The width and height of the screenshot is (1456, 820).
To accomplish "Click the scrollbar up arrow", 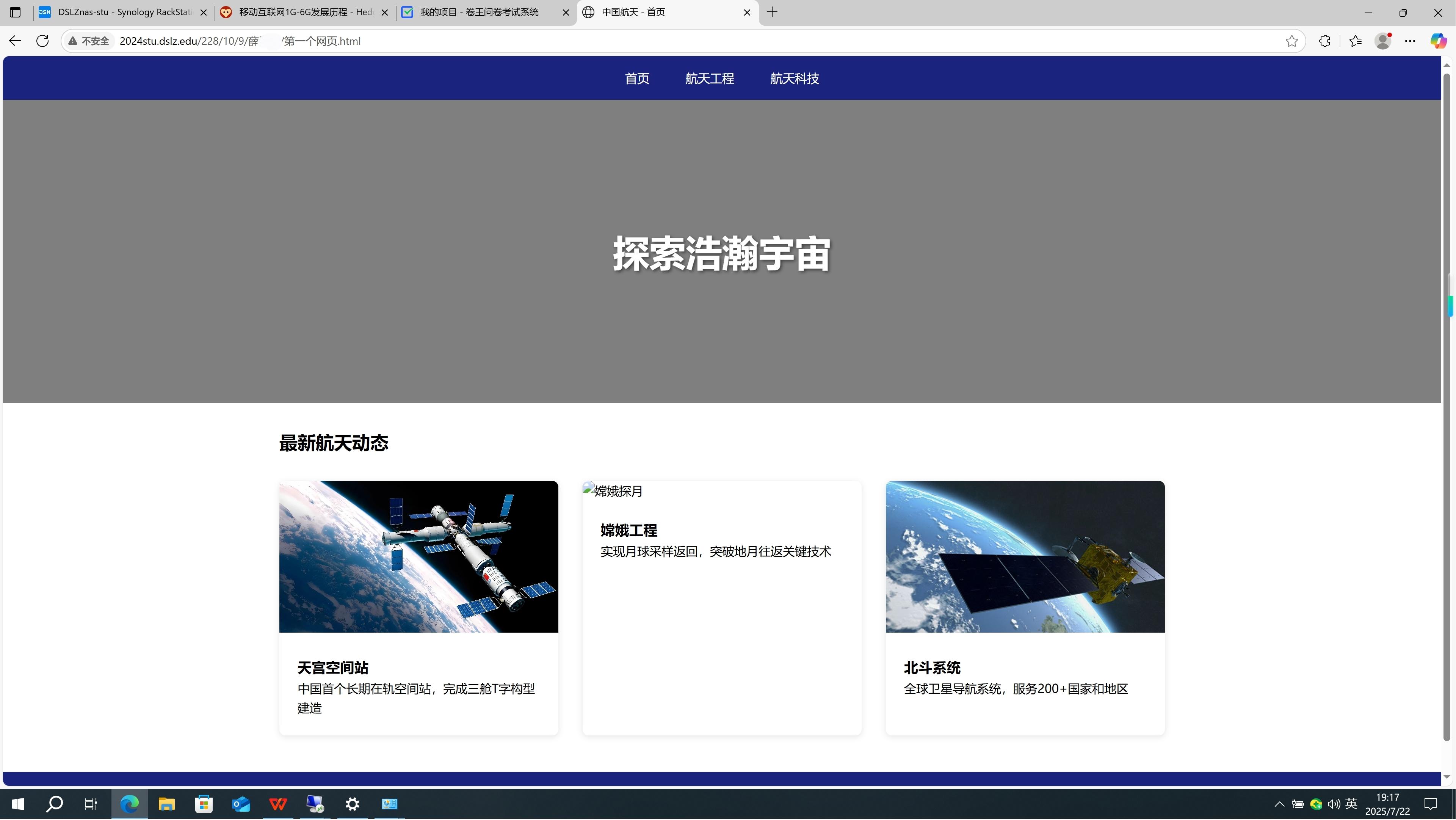I will pyautogui.click(x=1447, y=65).
